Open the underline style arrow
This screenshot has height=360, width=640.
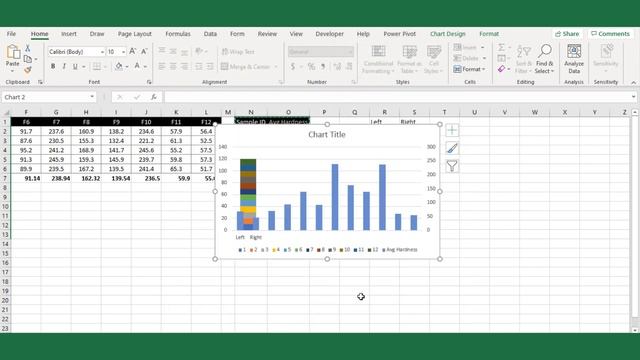tap(84, 67)
